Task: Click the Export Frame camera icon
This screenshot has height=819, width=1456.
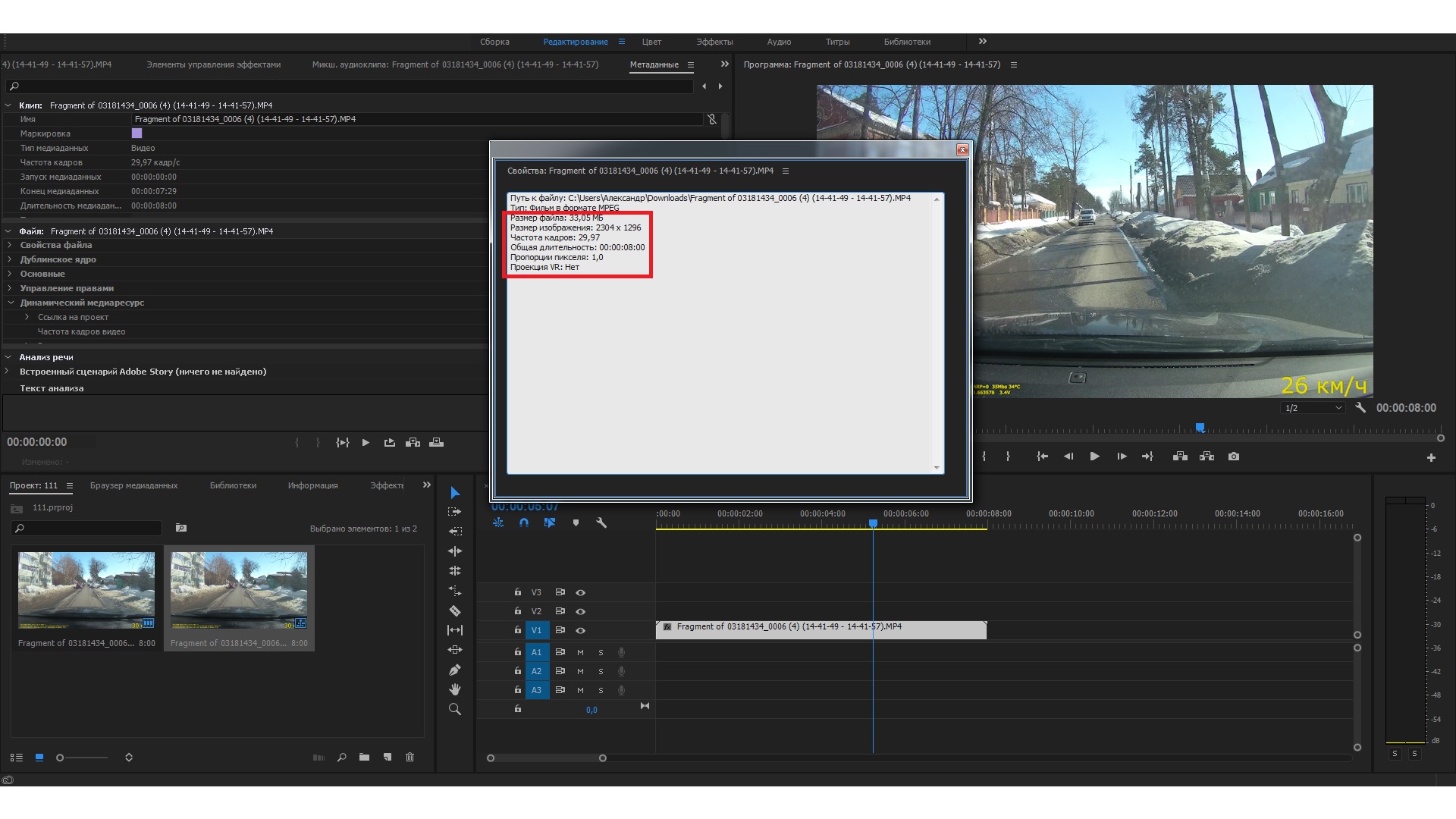Action: (x=1234, y=457)
